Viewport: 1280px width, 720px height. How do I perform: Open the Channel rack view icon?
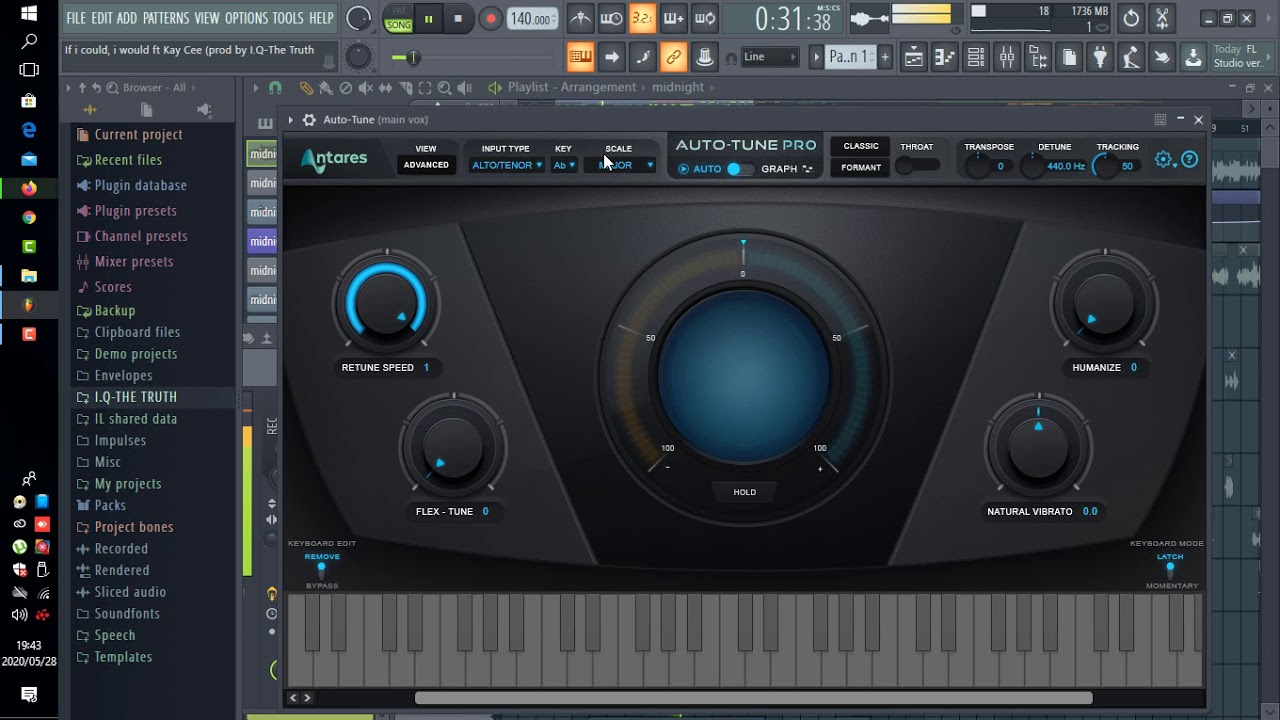click(976, 57)
